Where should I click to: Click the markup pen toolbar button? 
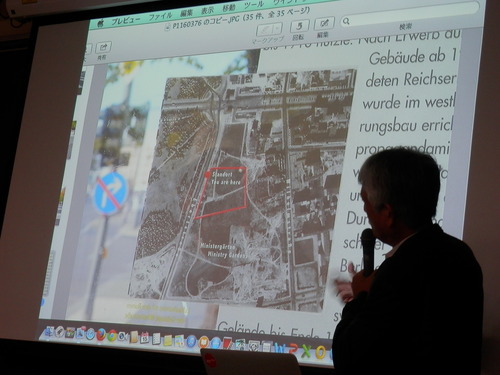(x=266, y=29)
